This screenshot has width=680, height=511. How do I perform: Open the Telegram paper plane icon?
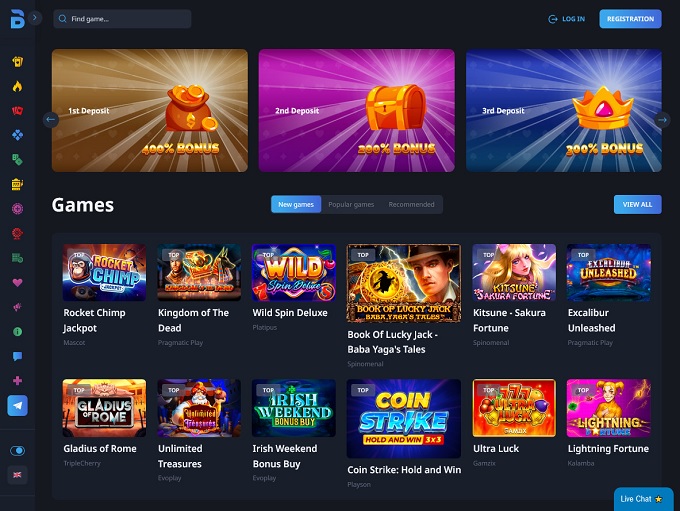pyautogui.click(x=17, y=406)
